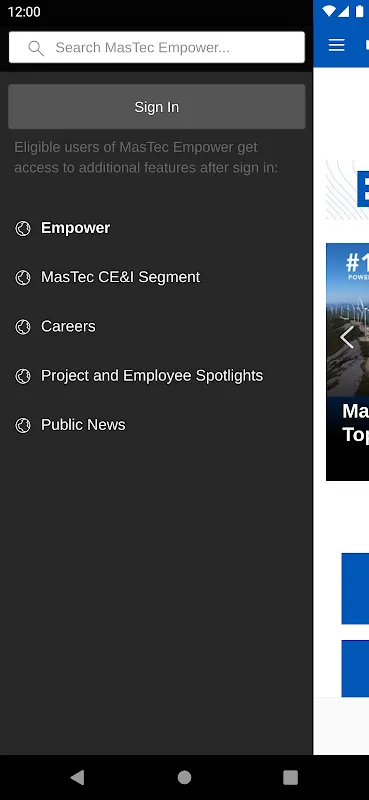Screen dimensions: 369x800
Task: Open the wind farm carousel image
Action: click(x=348, y=319)
